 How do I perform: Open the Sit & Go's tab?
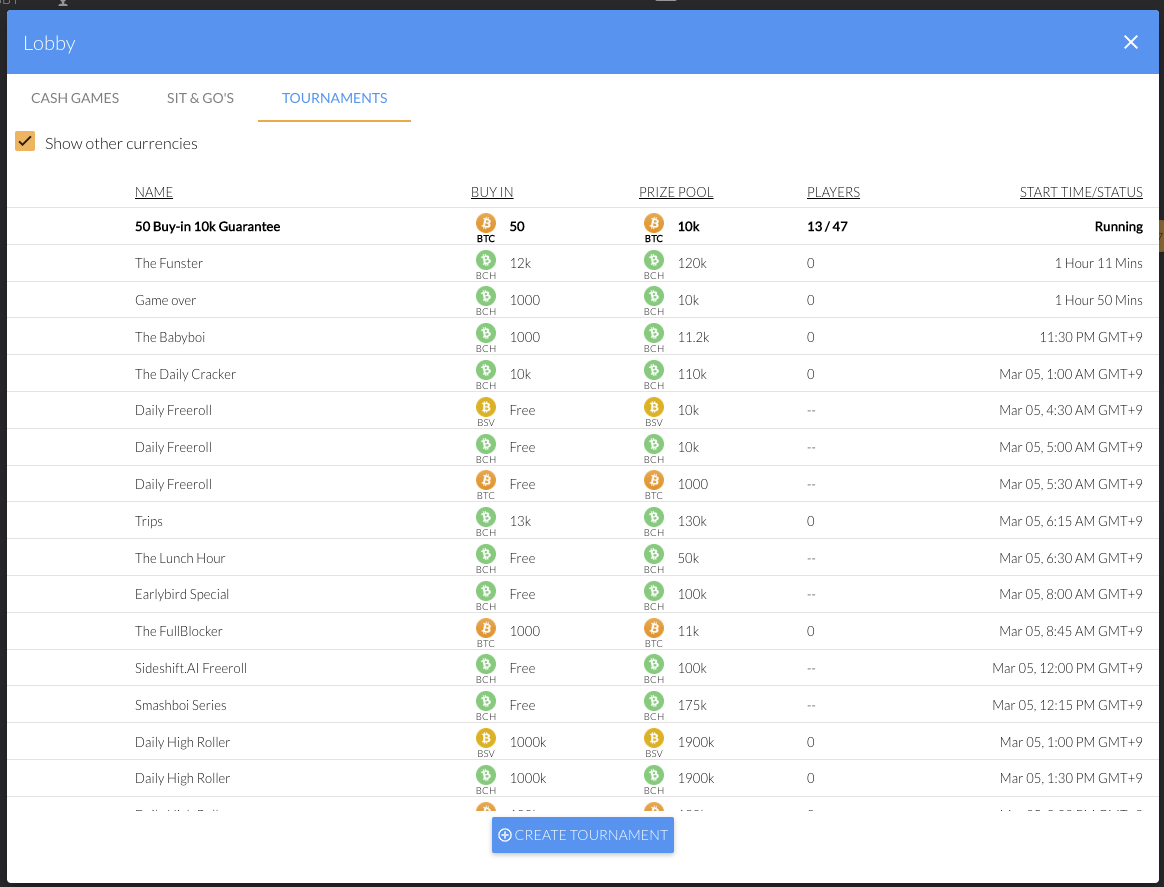click(x=200, y=98)
